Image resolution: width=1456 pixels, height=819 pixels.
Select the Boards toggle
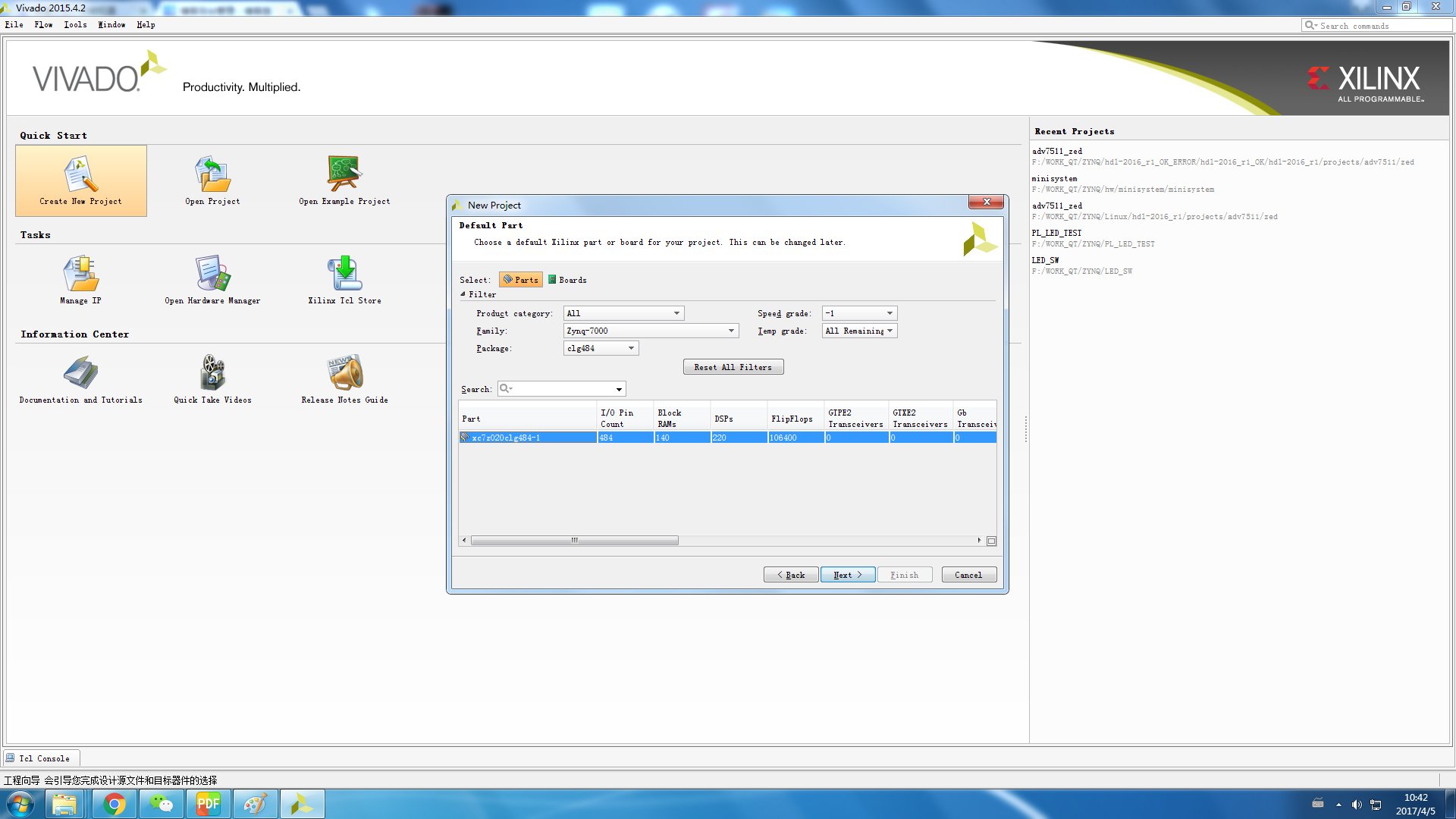point(567,280)
